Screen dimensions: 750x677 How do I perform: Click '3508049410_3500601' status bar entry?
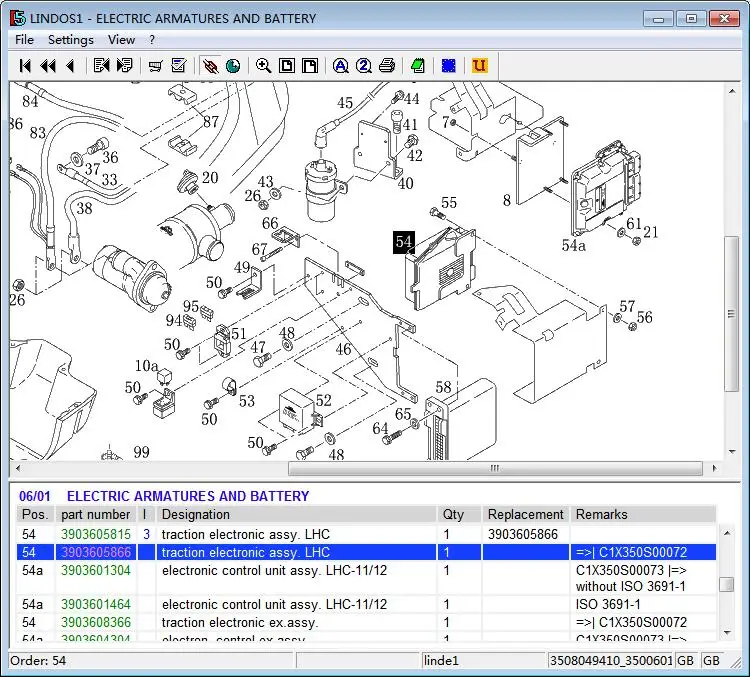point(611,660)
